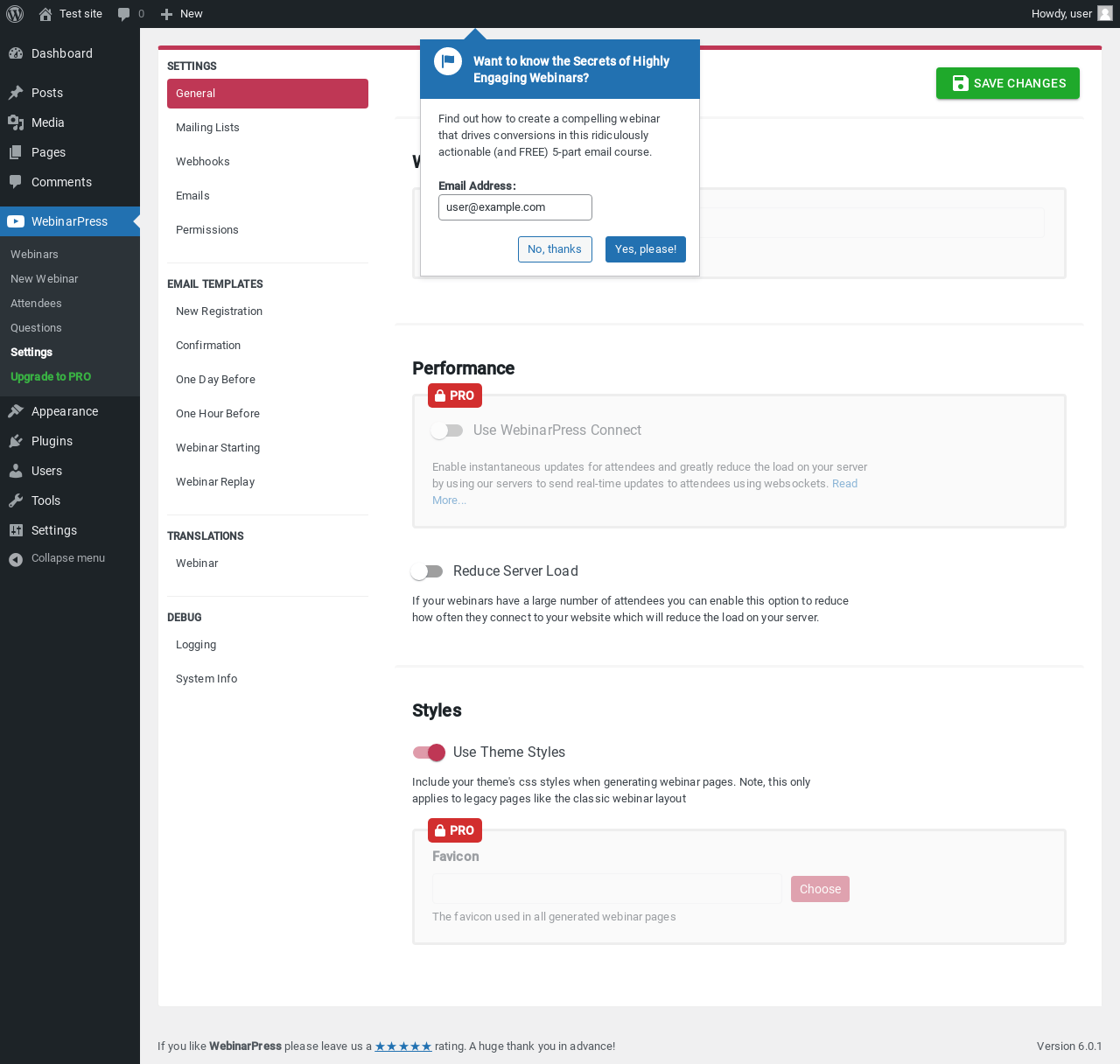The width and height of the screenshot is (1120, 1064).
Task: Enable the Reduce Server Load switch
Action: [427, 571]
